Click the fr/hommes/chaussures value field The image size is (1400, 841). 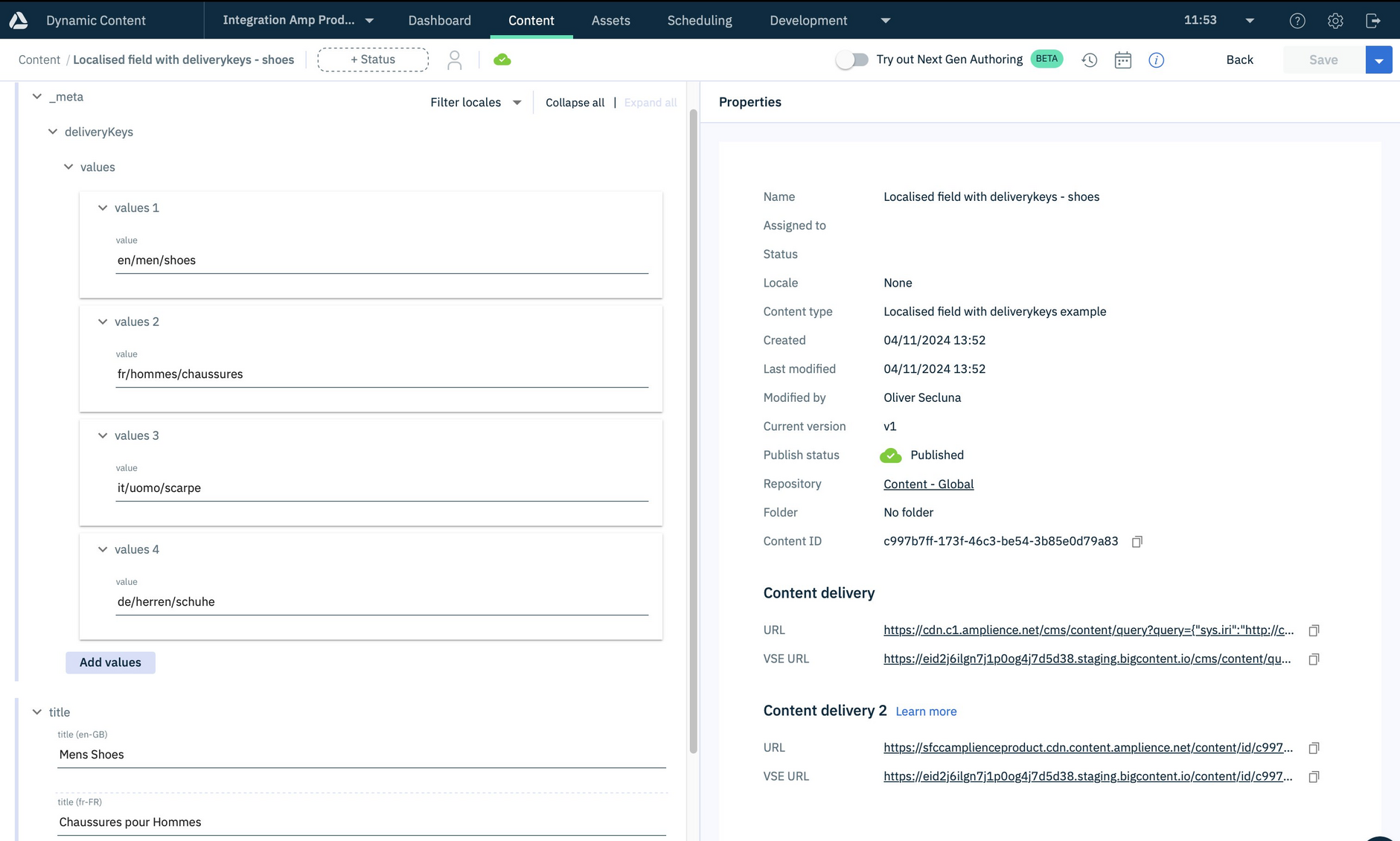point(382,374)
